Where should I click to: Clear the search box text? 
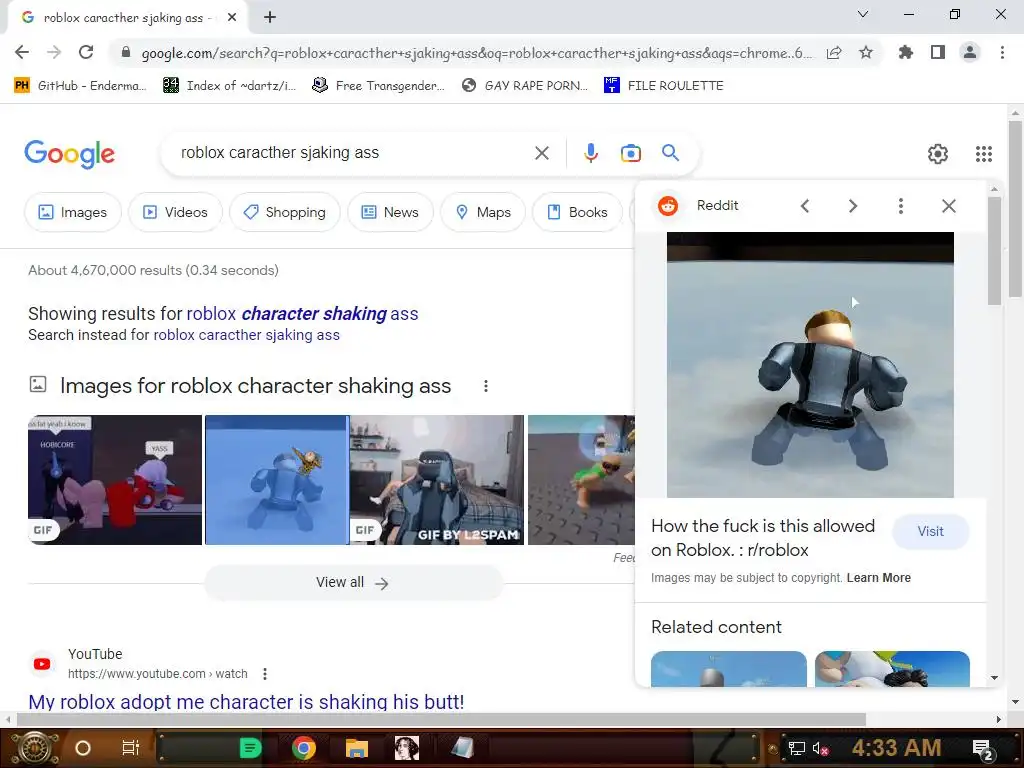(x=541, y=153)
